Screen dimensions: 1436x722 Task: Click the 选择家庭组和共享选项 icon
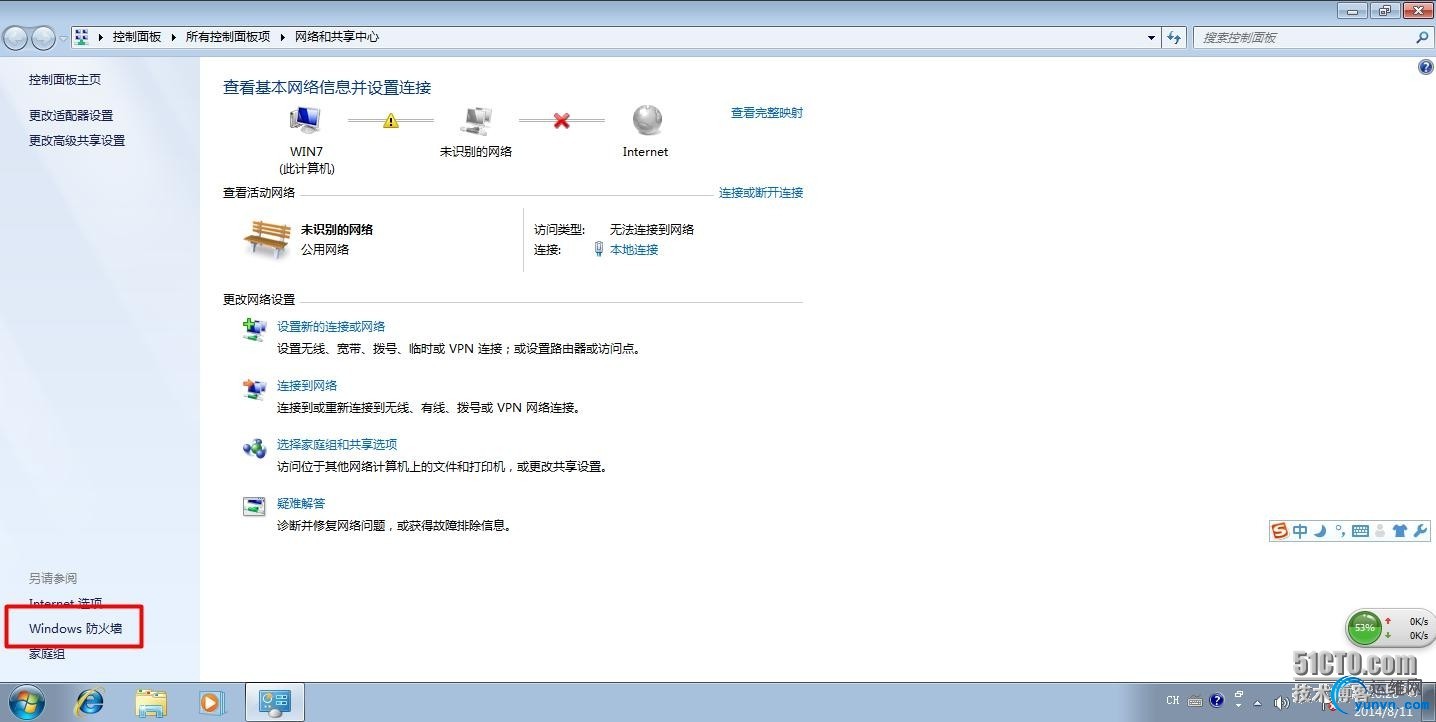(255, 448)
